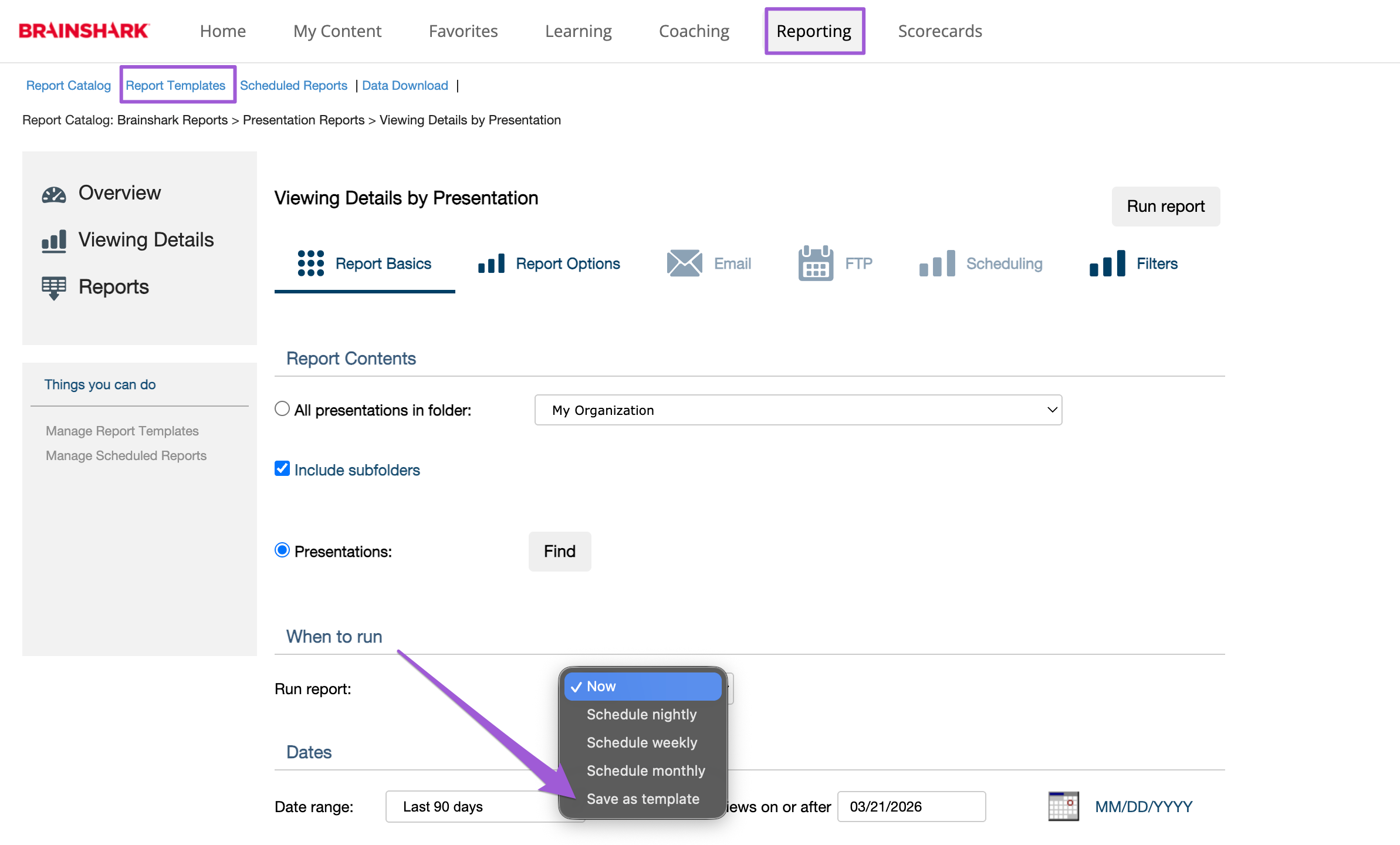Click Manage Scheduled Reports link
Screen dimensions: 1400x845
coord(126,455)
